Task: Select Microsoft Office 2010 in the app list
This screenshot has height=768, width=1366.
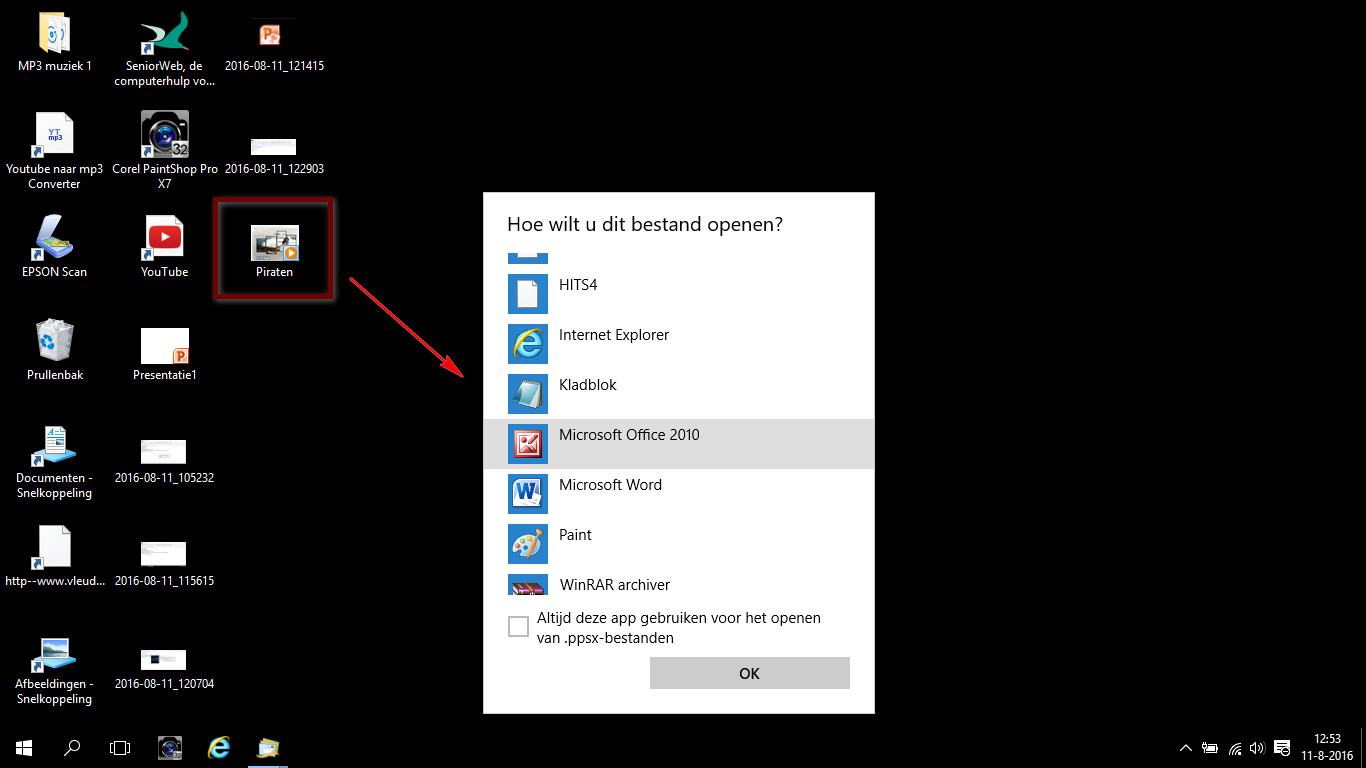Action: click(678, 444)
